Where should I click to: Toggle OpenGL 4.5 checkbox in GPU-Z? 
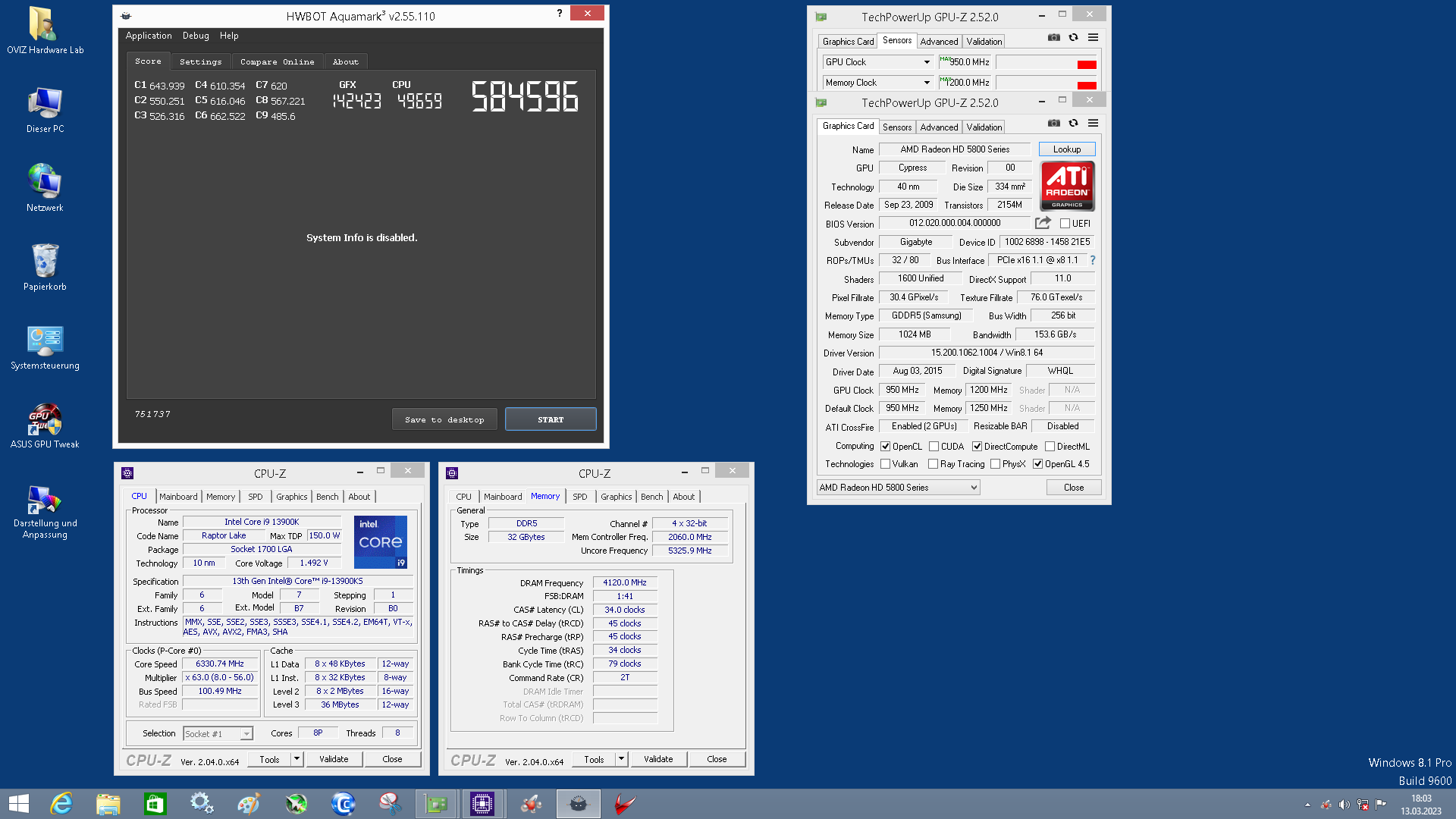click(1037, 464)
